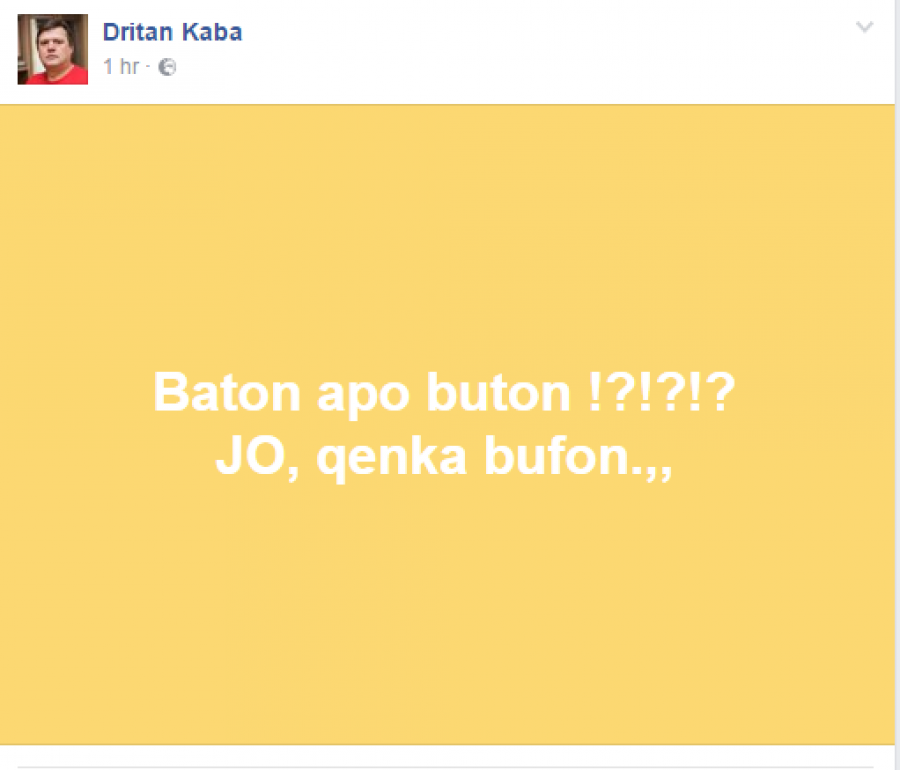Screen dimensions: 900x770
Task: Click the word qenka in the post
Action: click(x=391, y=459)
